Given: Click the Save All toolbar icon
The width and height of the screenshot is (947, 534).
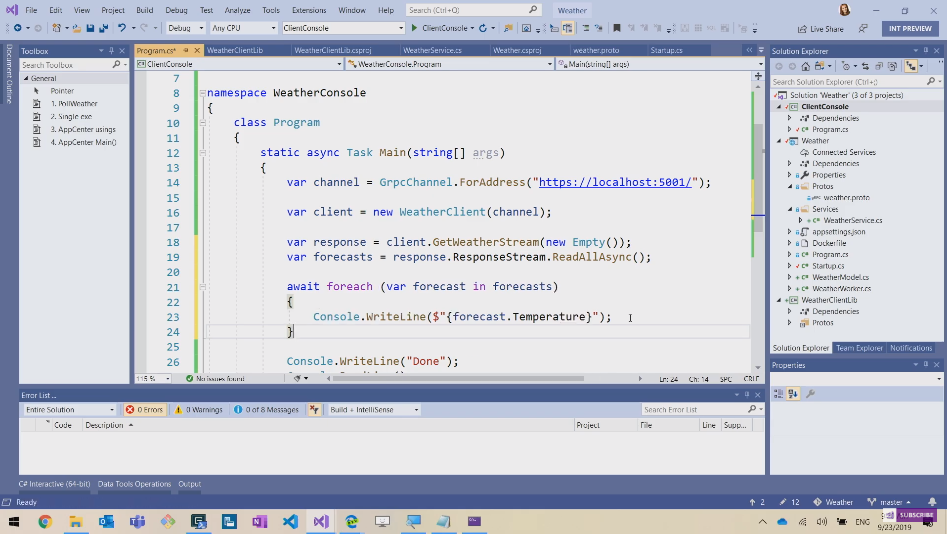Looking at the screenshot, I should pos(103,28).
